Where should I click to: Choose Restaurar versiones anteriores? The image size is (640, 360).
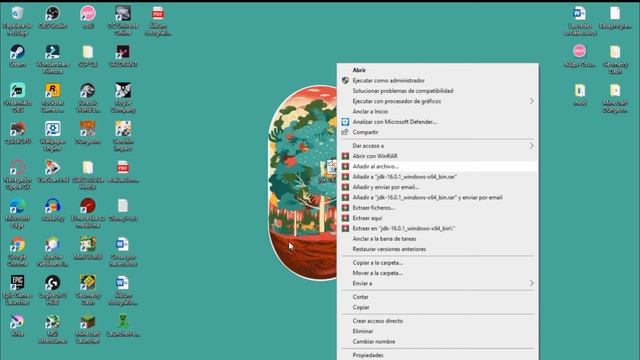point(438,249)
